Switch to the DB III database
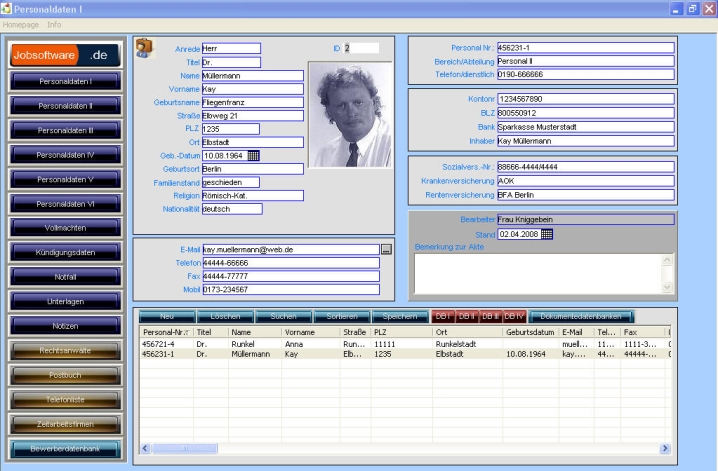This screenshot has width=718, height=471. [490, 316]
